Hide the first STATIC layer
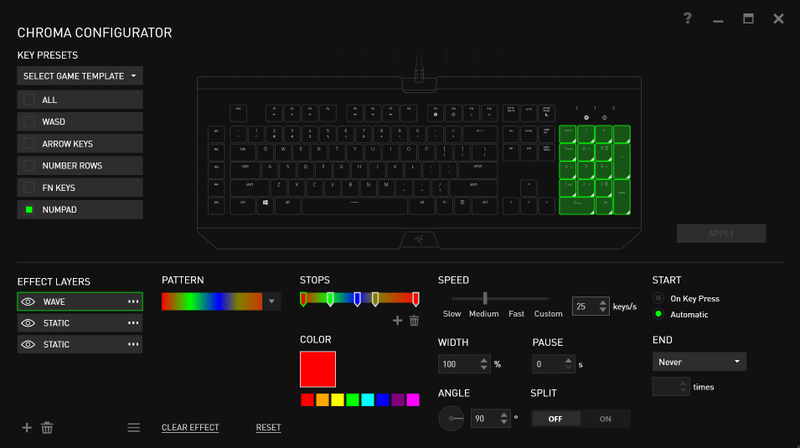Screen dimensions: 800x448 [x=28, y=323]
